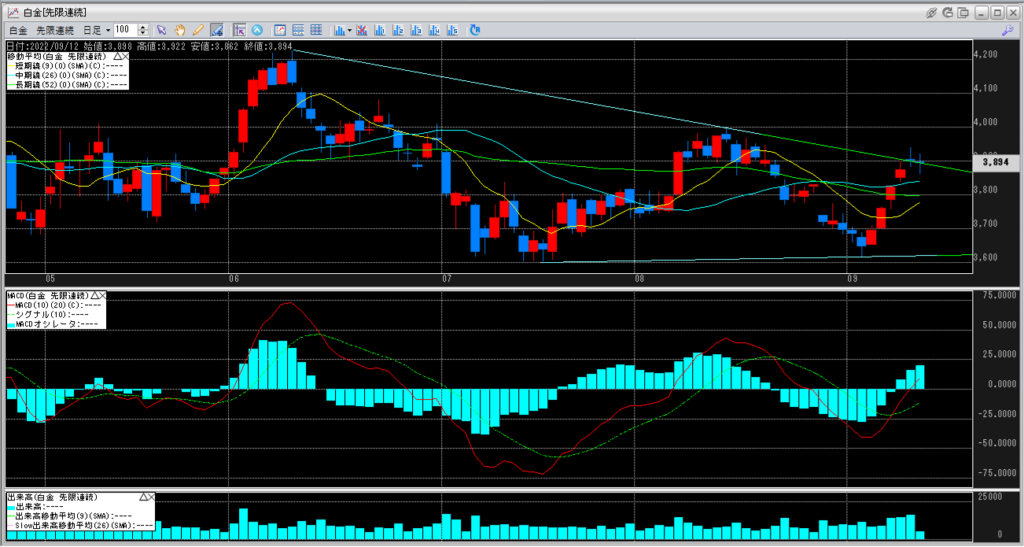
Task: Select the two-row chart layout icon
Action: coord(298,30)
